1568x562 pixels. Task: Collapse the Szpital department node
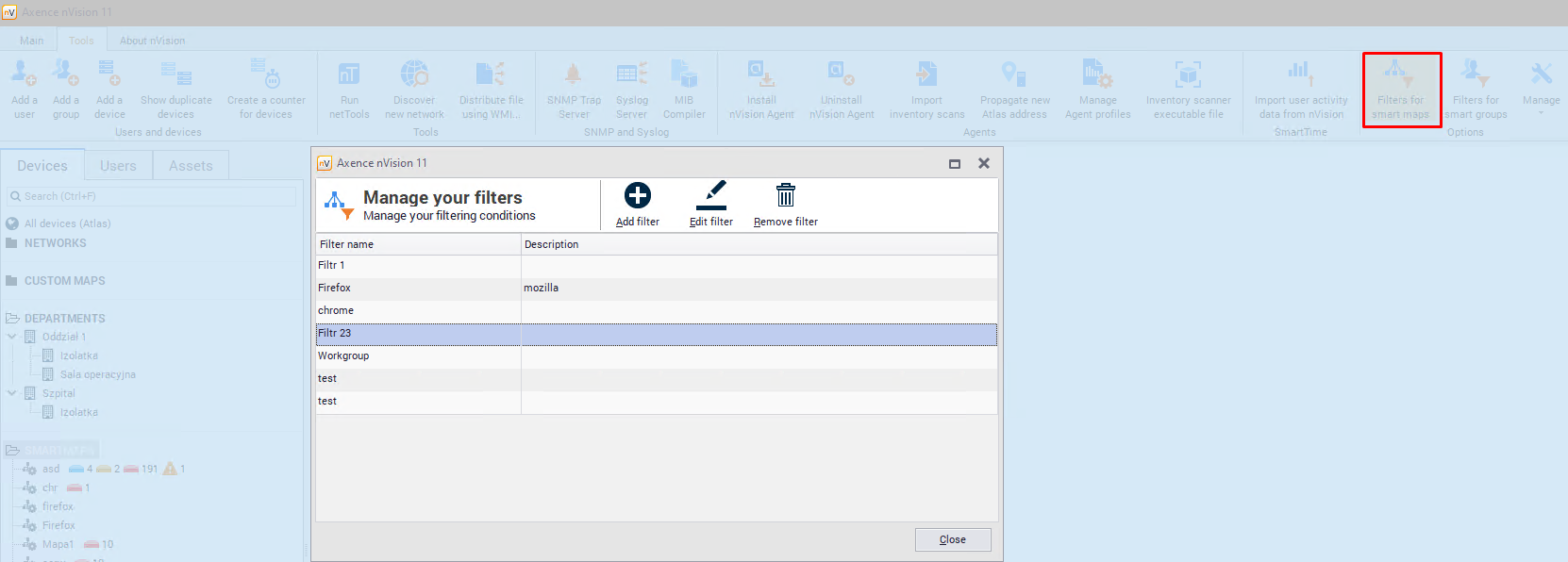[12, 393]
